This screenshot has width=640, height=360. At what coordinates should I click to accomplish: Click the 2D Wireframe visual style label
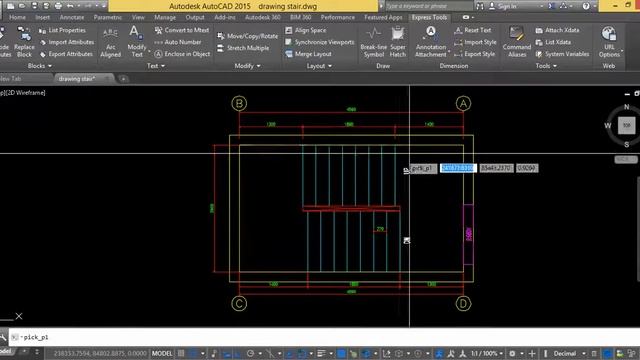25,93
